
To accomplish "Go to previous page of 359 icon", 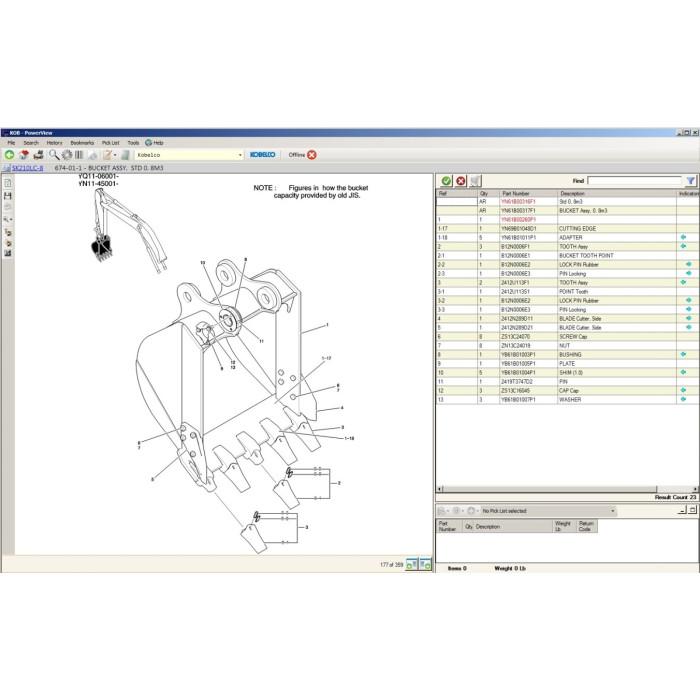I will [x=412, y=564].
